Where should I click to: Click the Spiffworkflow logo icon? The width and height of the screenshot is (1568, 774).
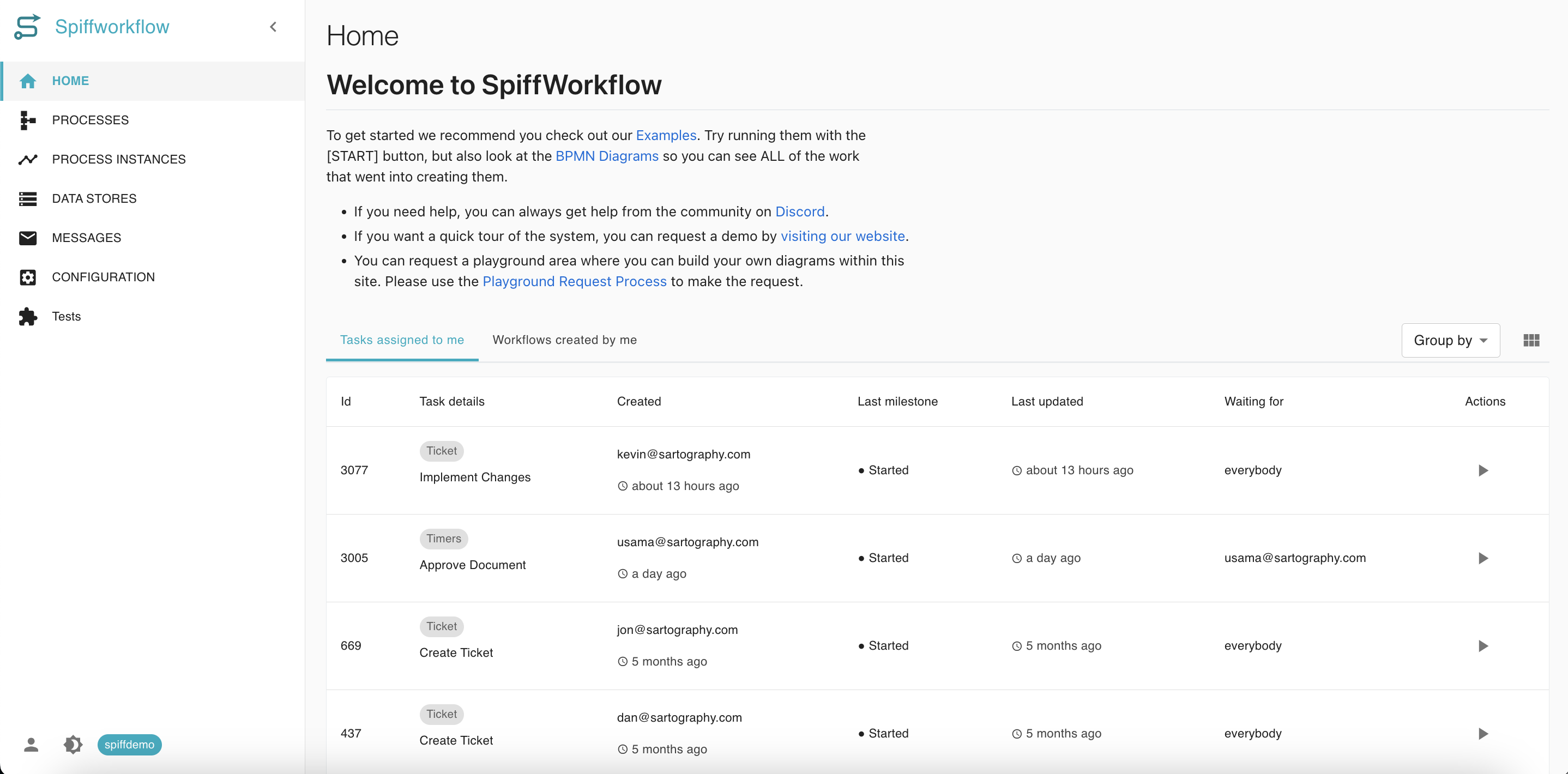pyautogui.click(x=27, y=27)
